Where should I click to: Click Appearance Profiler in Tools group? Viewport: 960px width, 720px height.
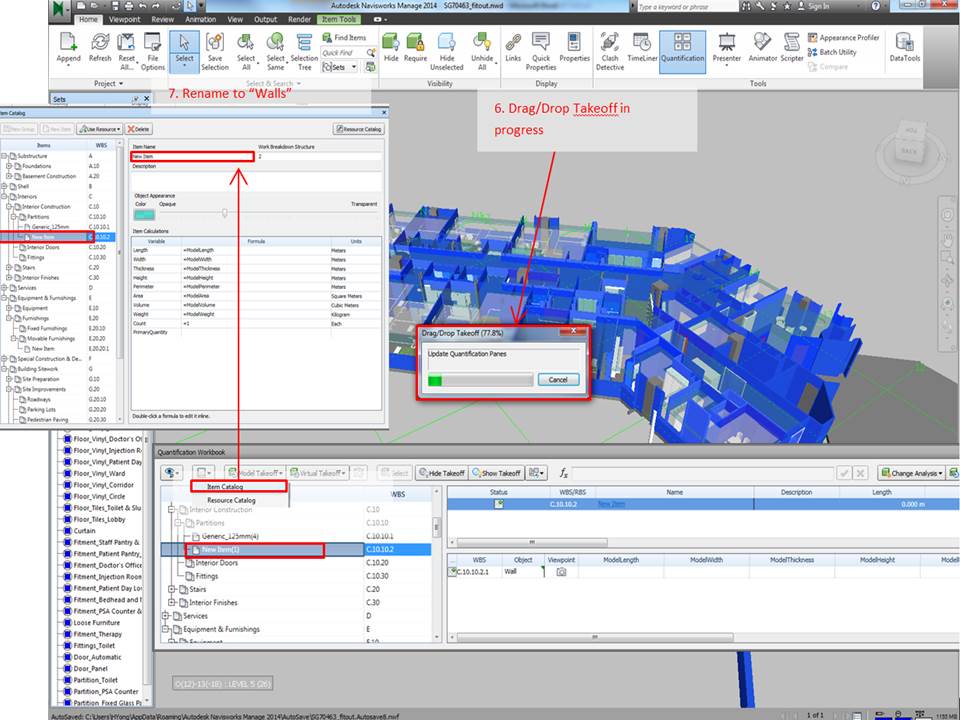click(x=843, y=37)
